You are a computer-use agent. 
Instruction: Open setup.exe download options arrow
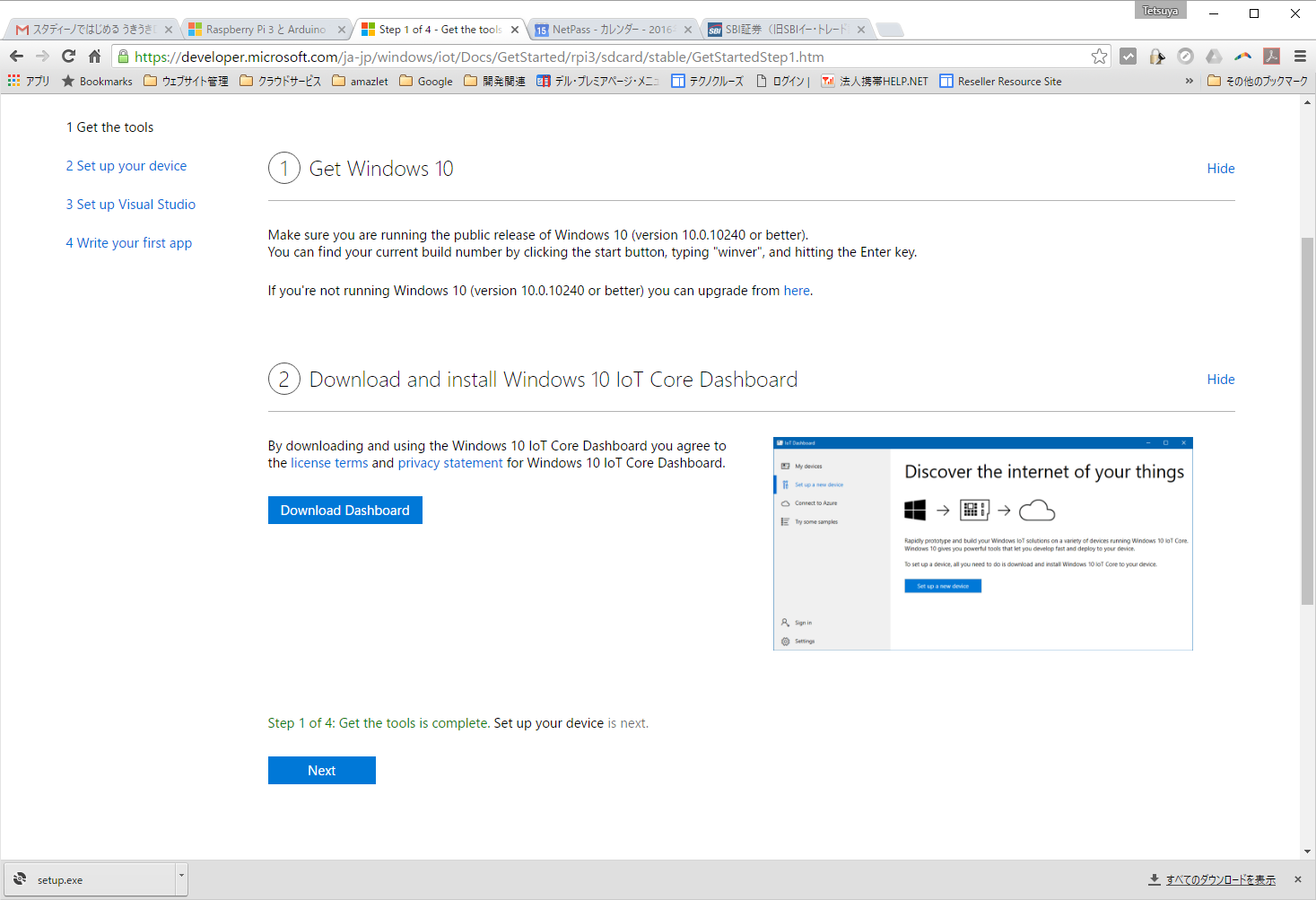(181, 875)
